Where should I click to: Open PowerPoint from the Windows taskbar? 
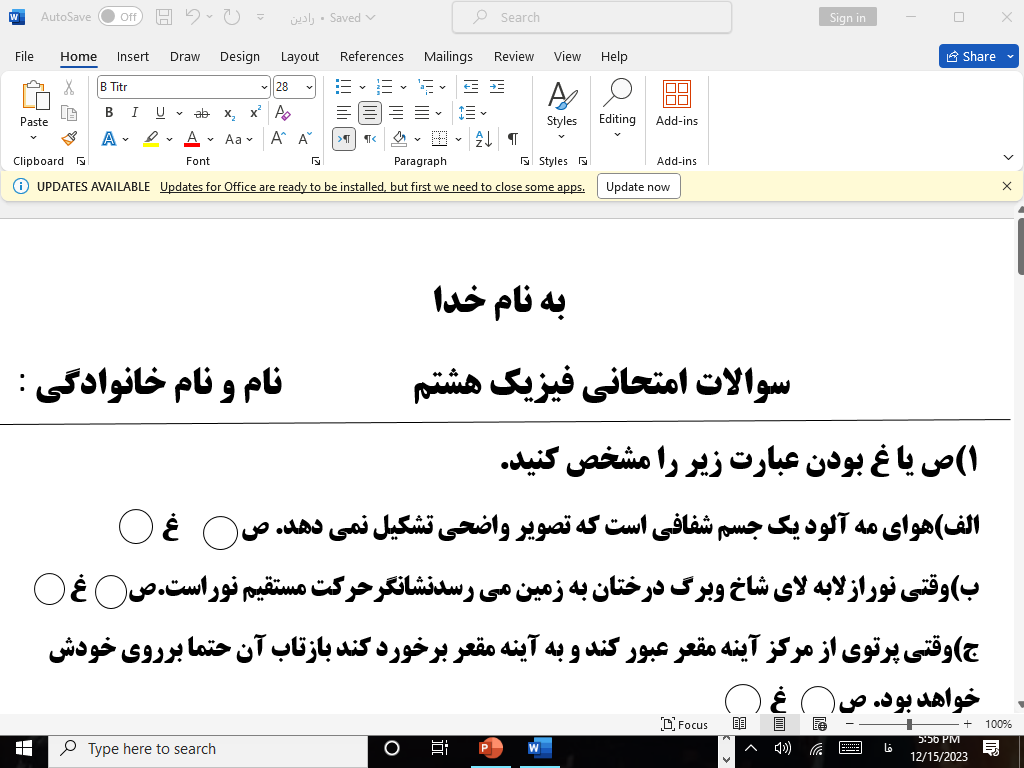[490, 748]
